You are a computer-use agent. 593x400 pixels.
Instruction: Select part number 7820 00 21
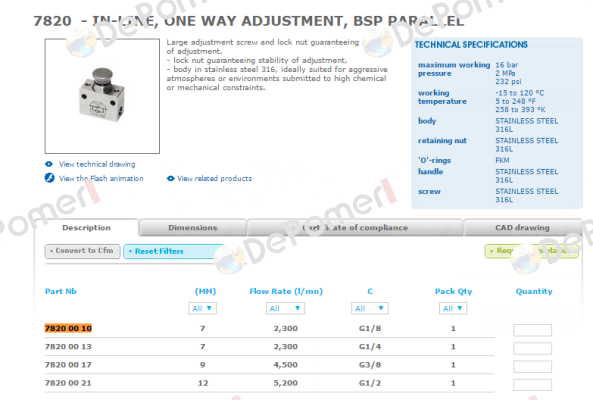[68, 383]
